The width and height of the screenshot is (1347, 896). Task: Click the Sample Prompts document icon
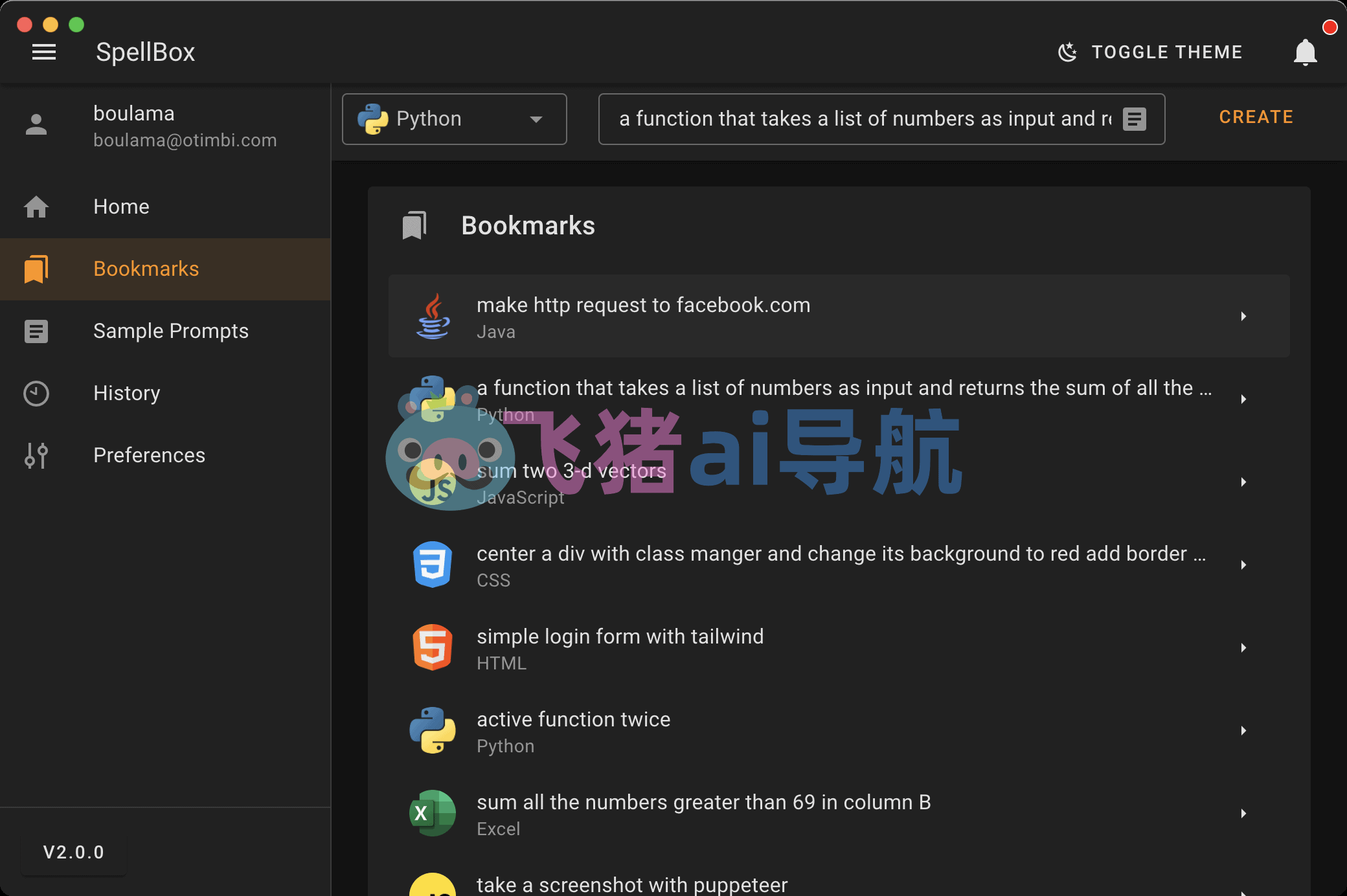click(x=36, y=331)
